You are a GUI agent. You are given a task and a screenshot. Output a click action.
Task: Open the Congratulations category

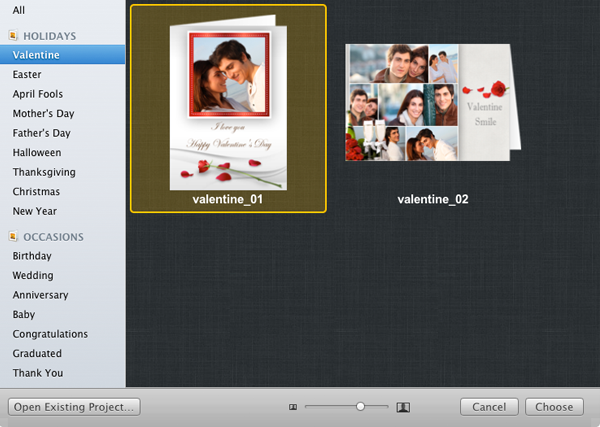coord(50,334)
